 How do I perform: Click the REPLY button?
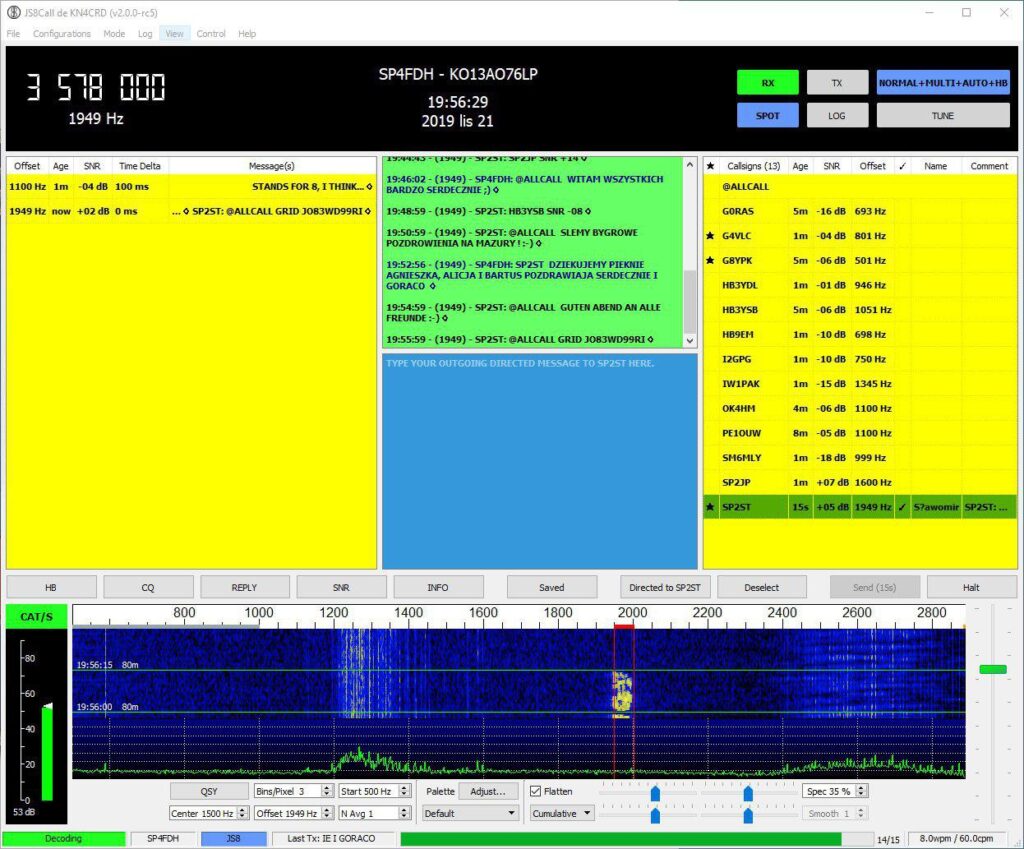click(x=245, y=587)
